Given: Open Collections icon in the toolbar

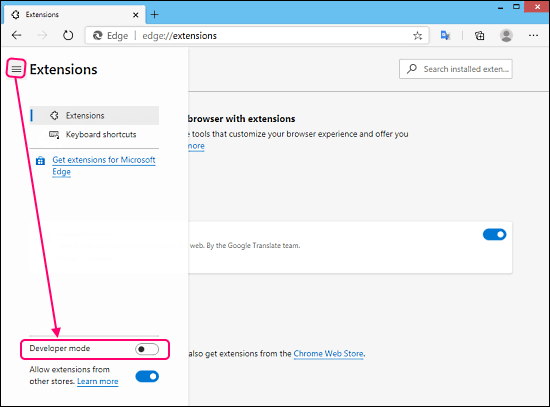Looking at the screenshot, I should [x=479, y=35].
